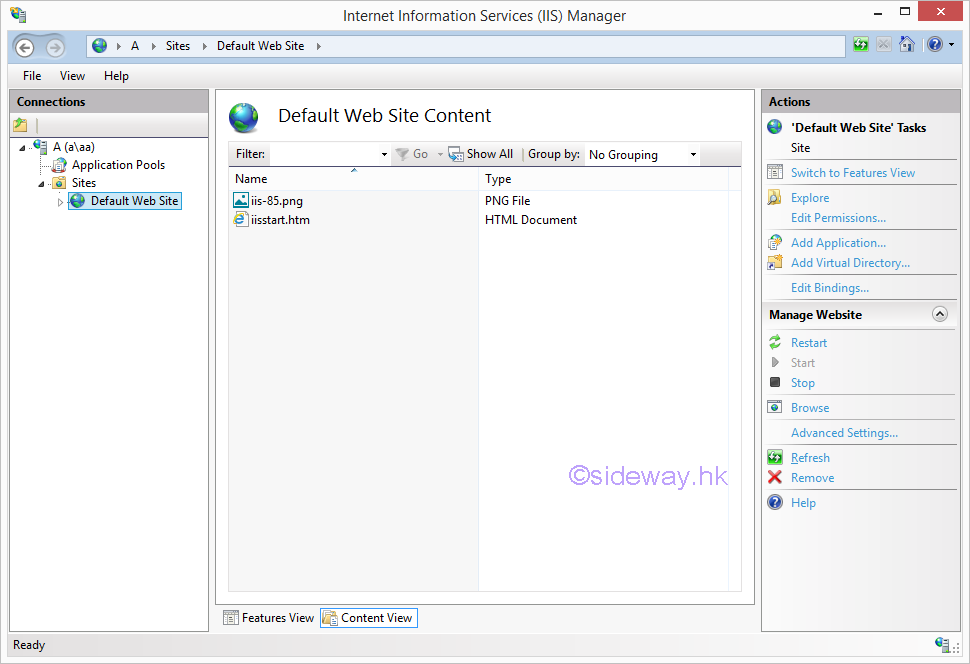Click the green Restart arrows icon
The image size is (970, 664).
775,342
